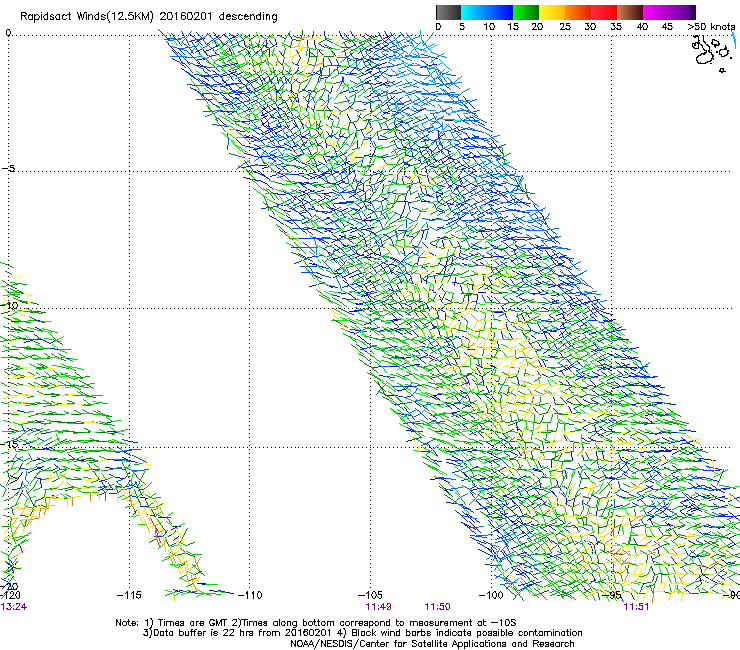
Task: Click the '-10' latitude axis label
Action: tap(9, 305)
